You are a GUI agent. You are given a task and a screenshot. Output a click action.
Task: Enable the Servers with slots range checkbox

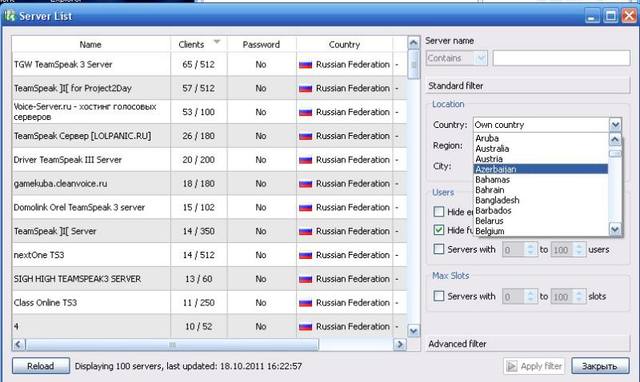[x=439, y=296]
